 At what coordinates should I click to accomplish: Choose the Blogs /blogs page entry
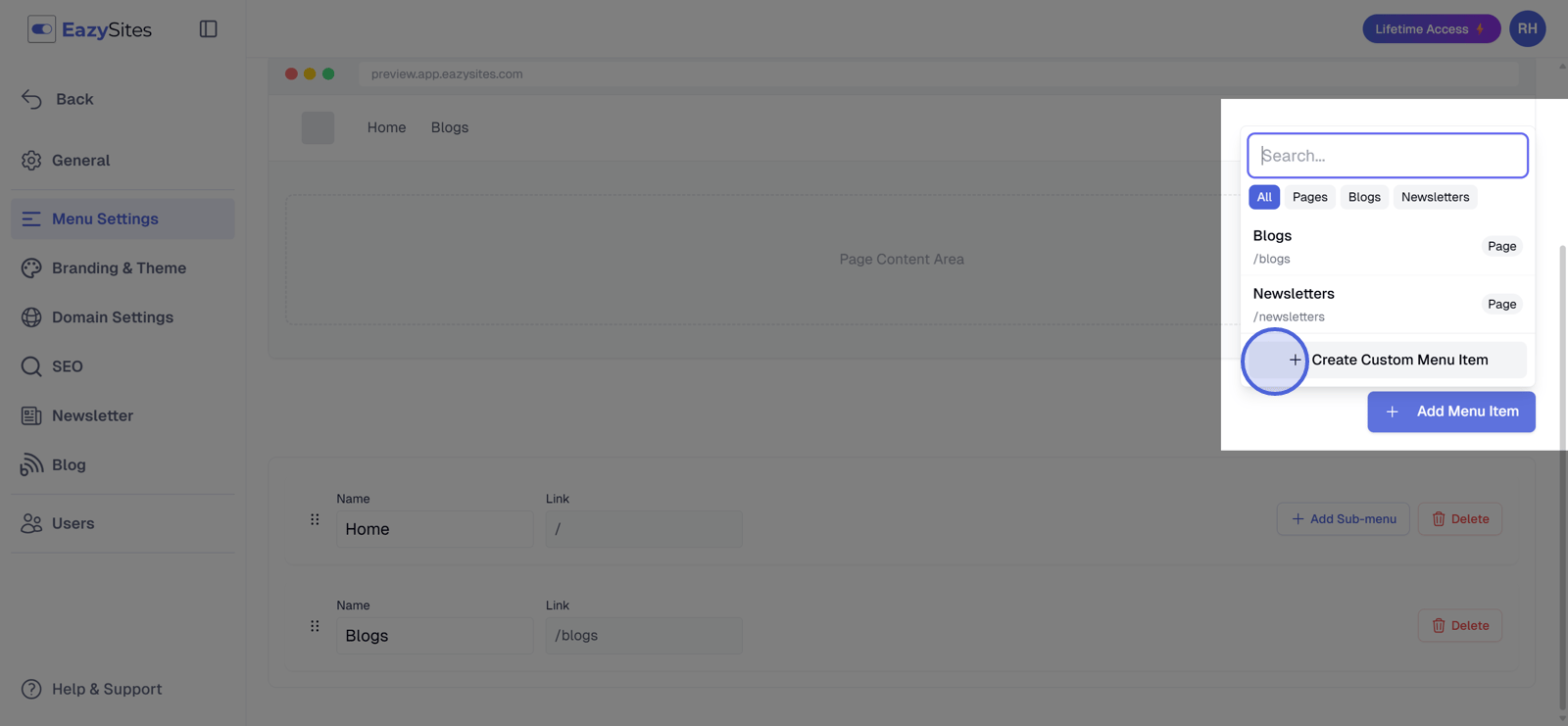pos(1387,246)
